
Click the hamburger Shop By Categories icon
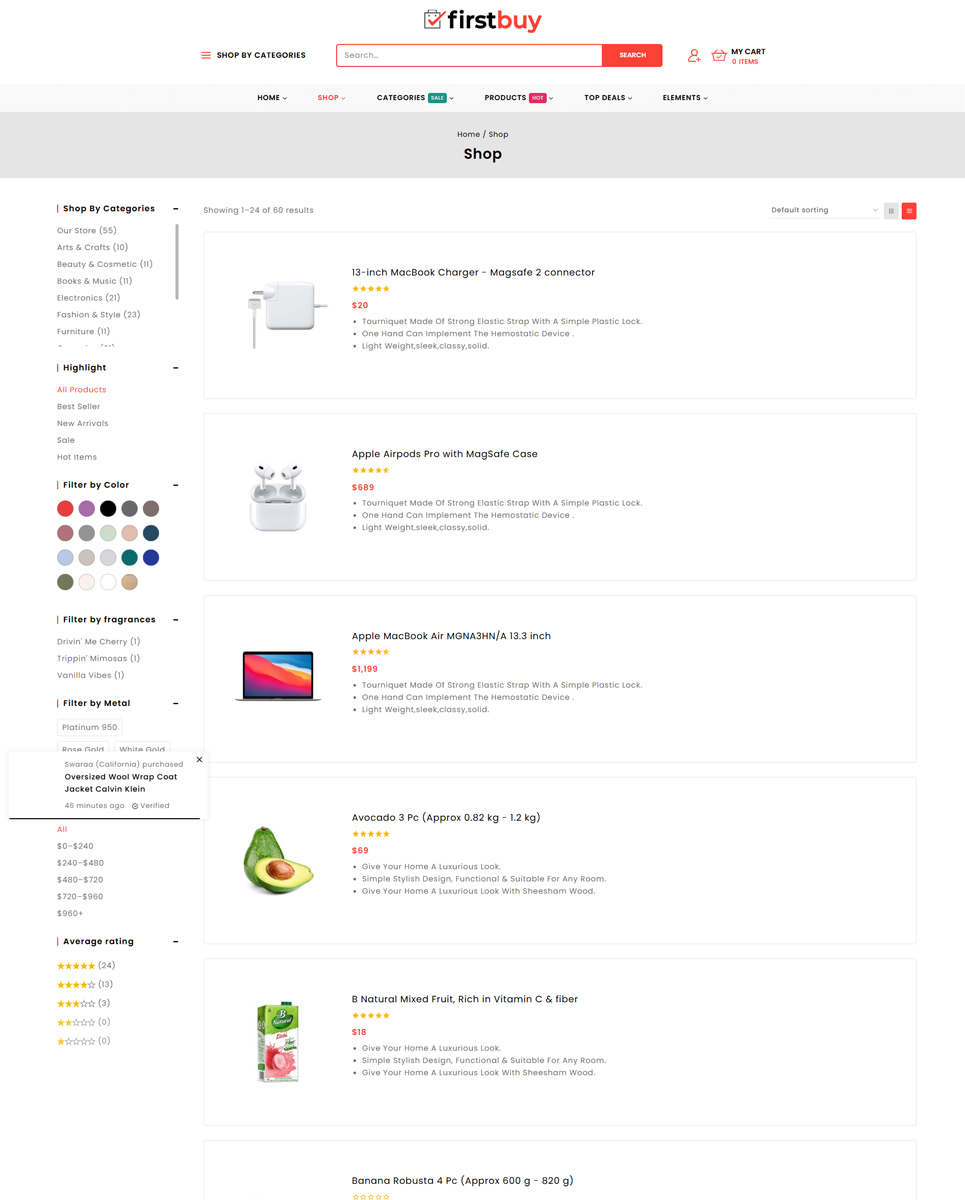point(206,56)
